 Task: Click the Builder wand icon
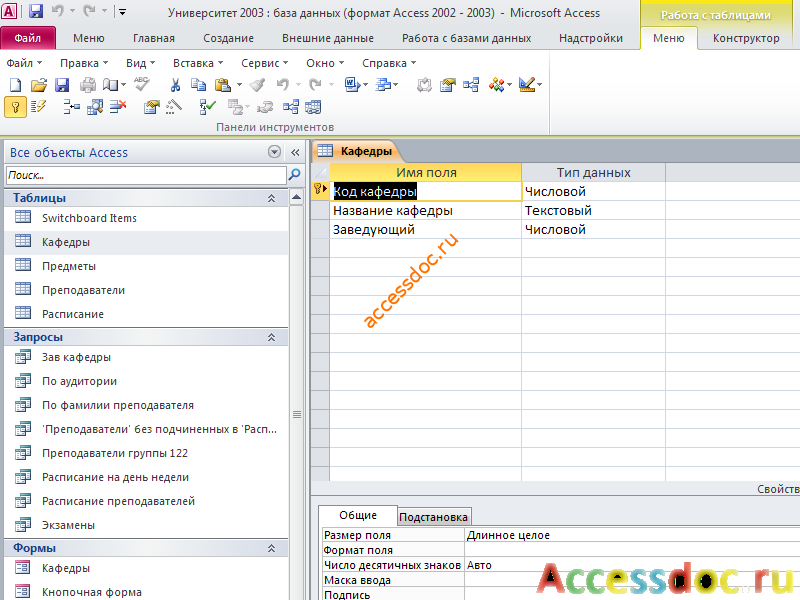point(174,107)
